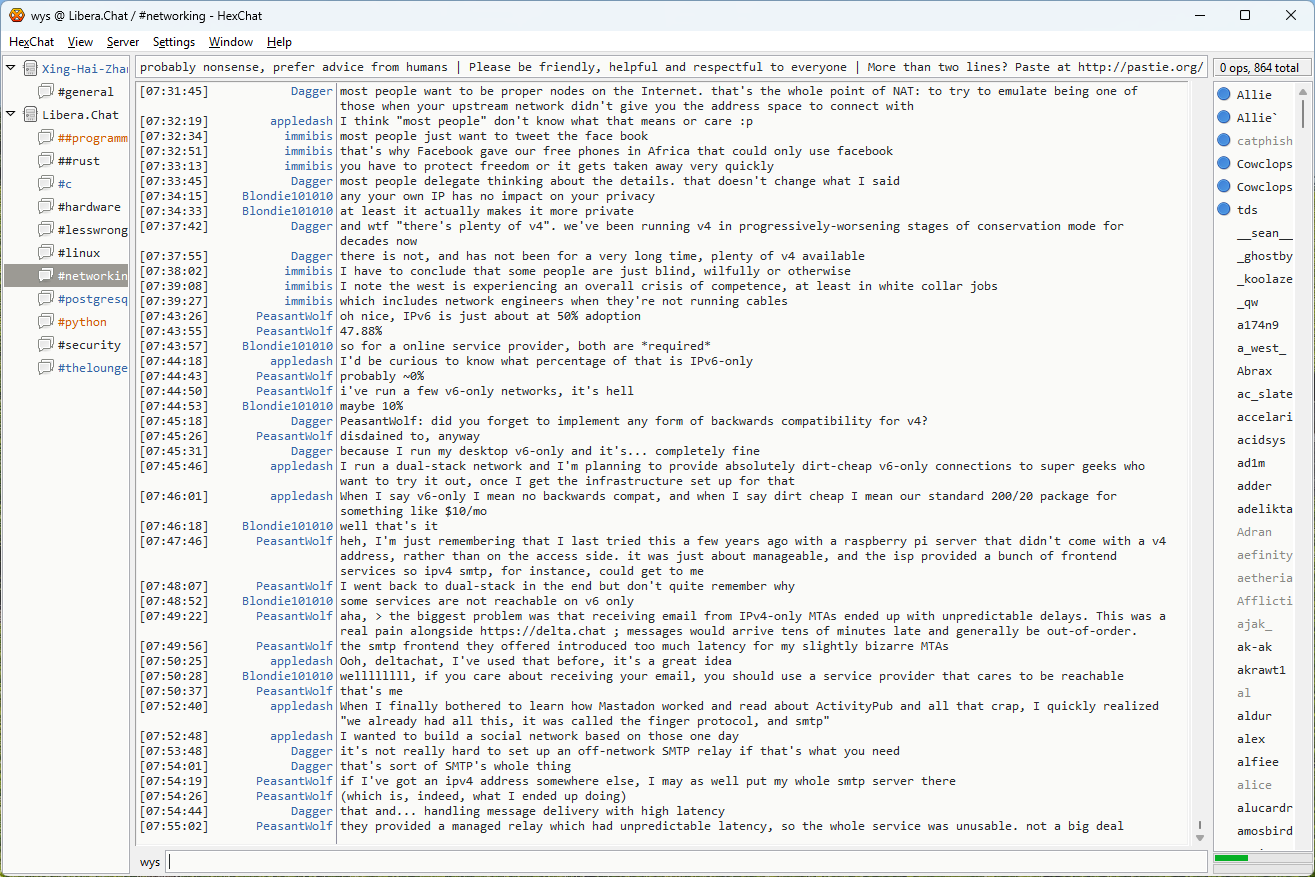Open the Server menu
Viewport: 1315px width, 877px height.
(x=123, y=42)
